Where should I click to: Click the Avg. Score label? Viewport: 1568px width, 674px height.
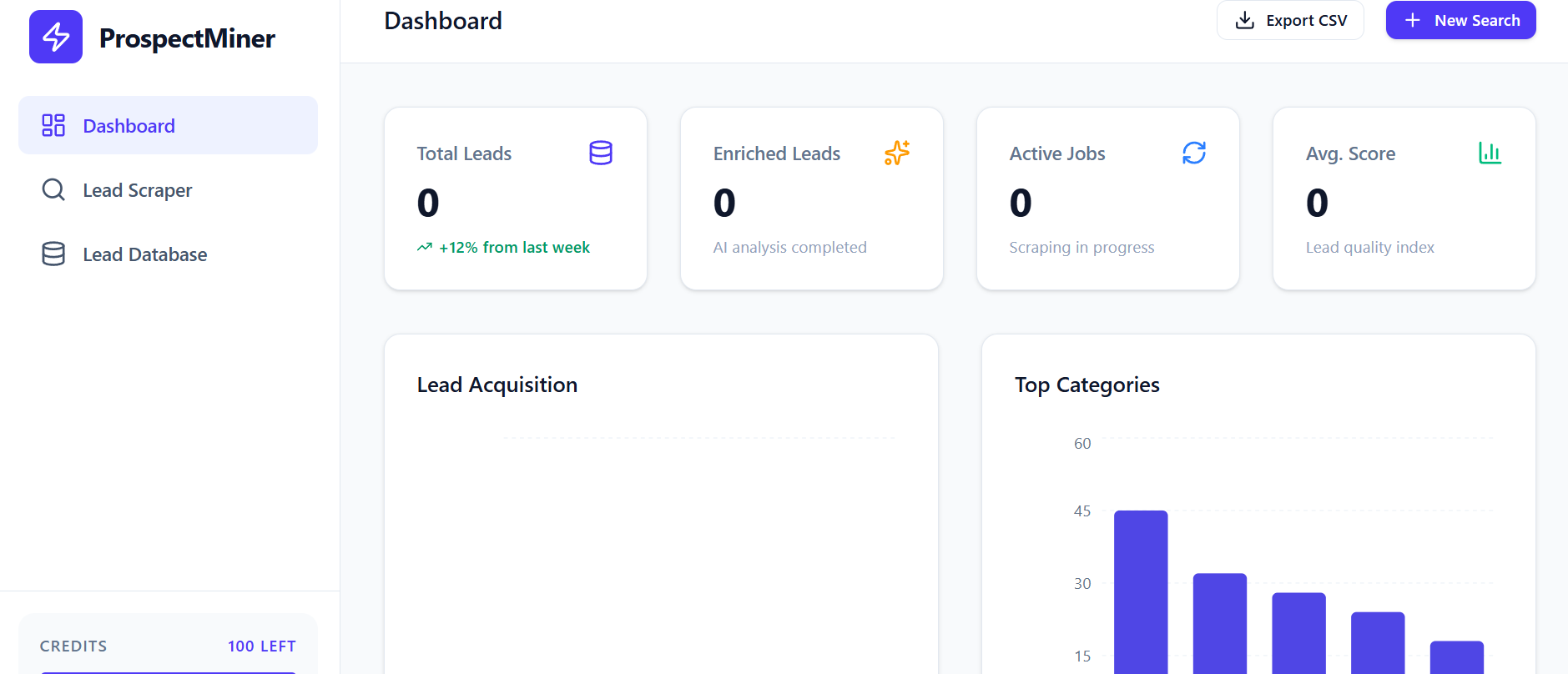1350,153
